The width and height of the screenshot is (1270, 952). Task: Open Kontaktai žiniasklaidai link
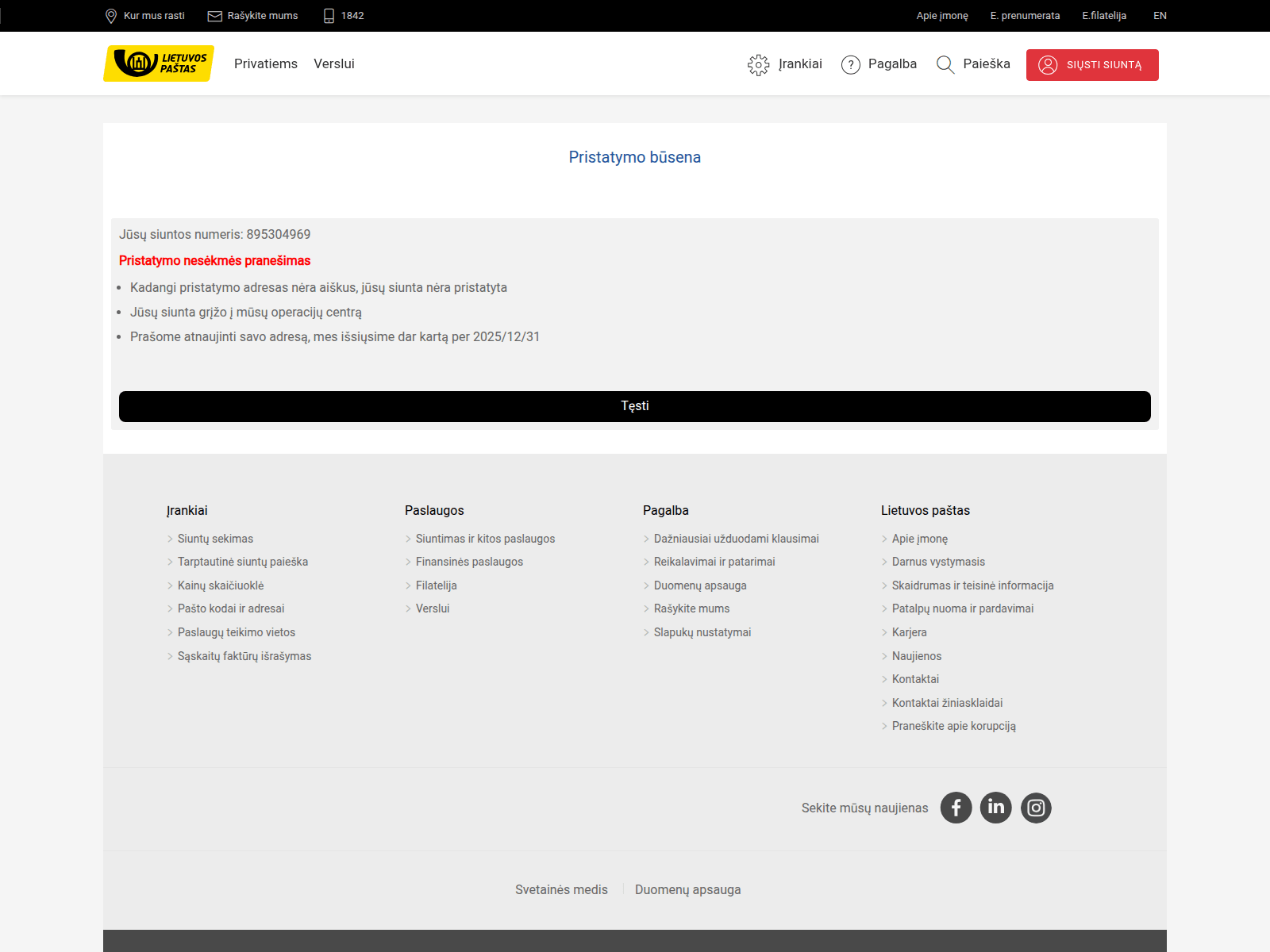click(947, 703)
